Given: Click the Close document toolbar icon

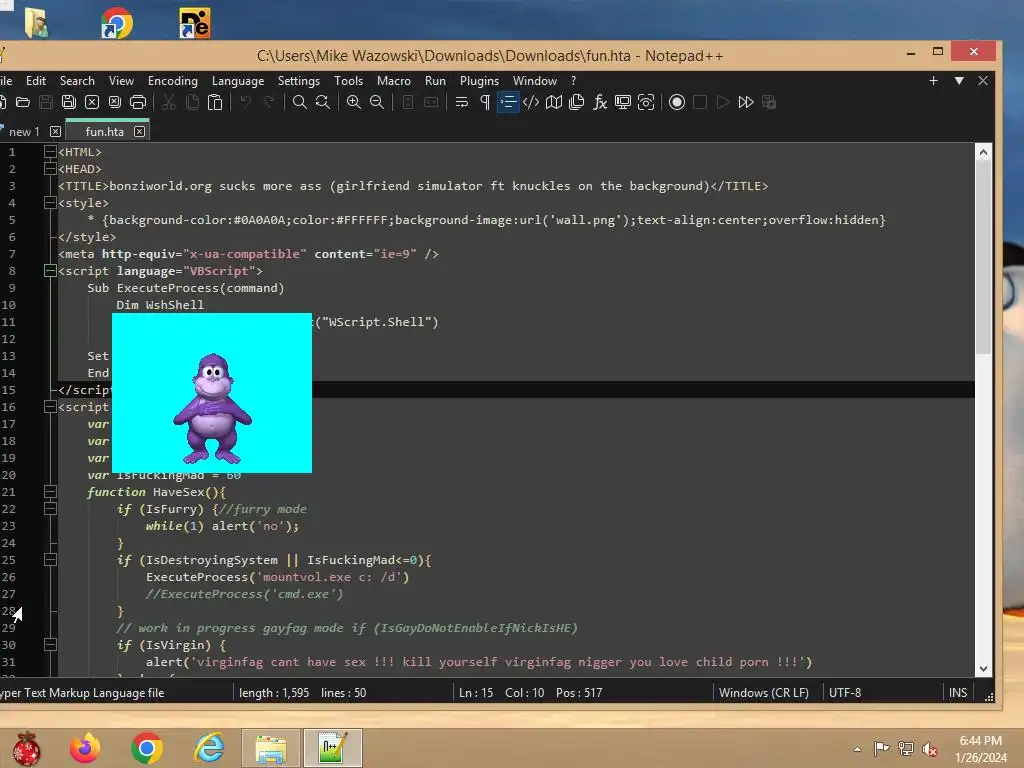Looking at the screenshot, I should click(x=92, y=102).
